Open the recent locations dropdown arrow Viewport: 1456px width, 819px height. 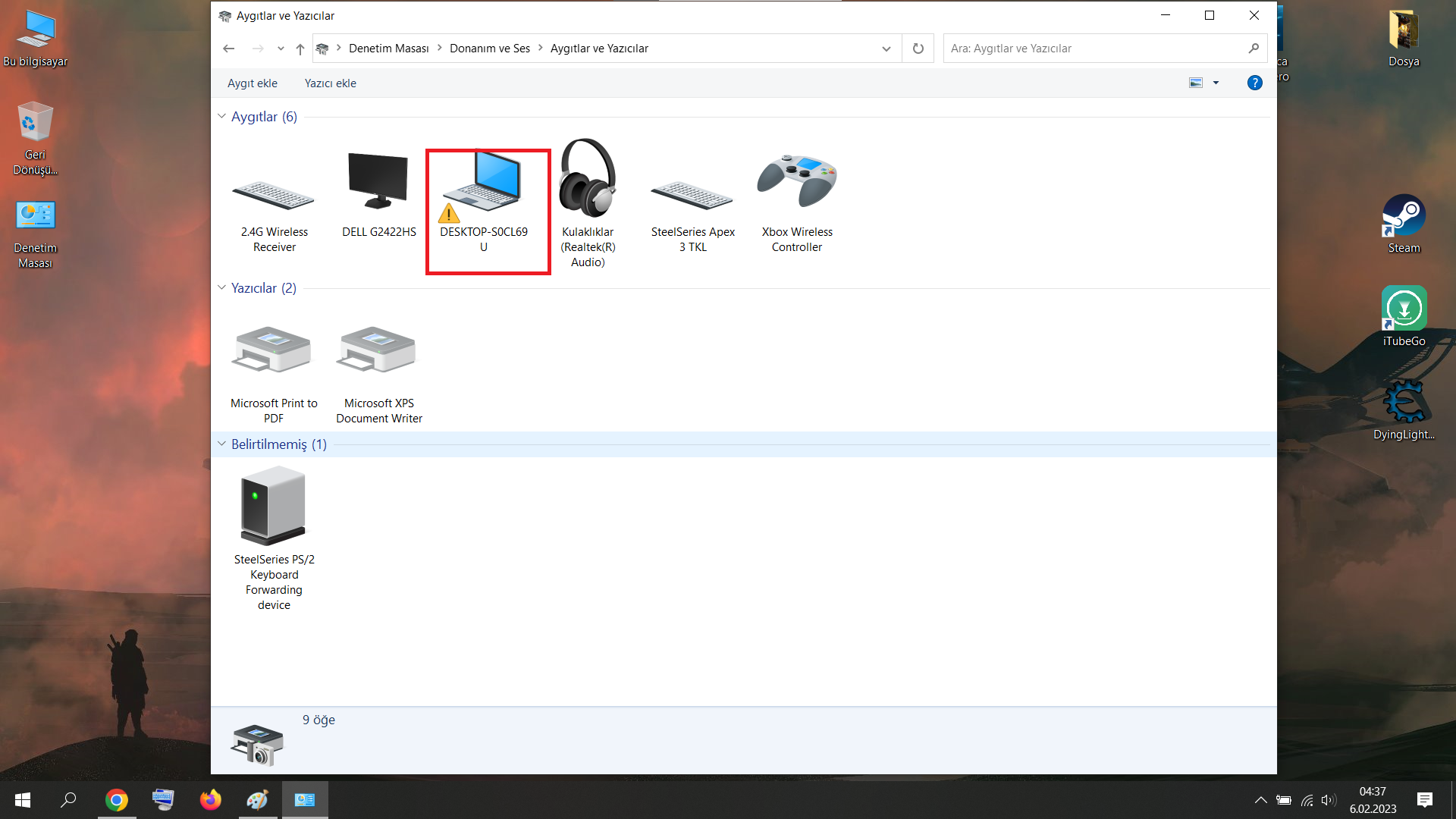tap(281, 49)
